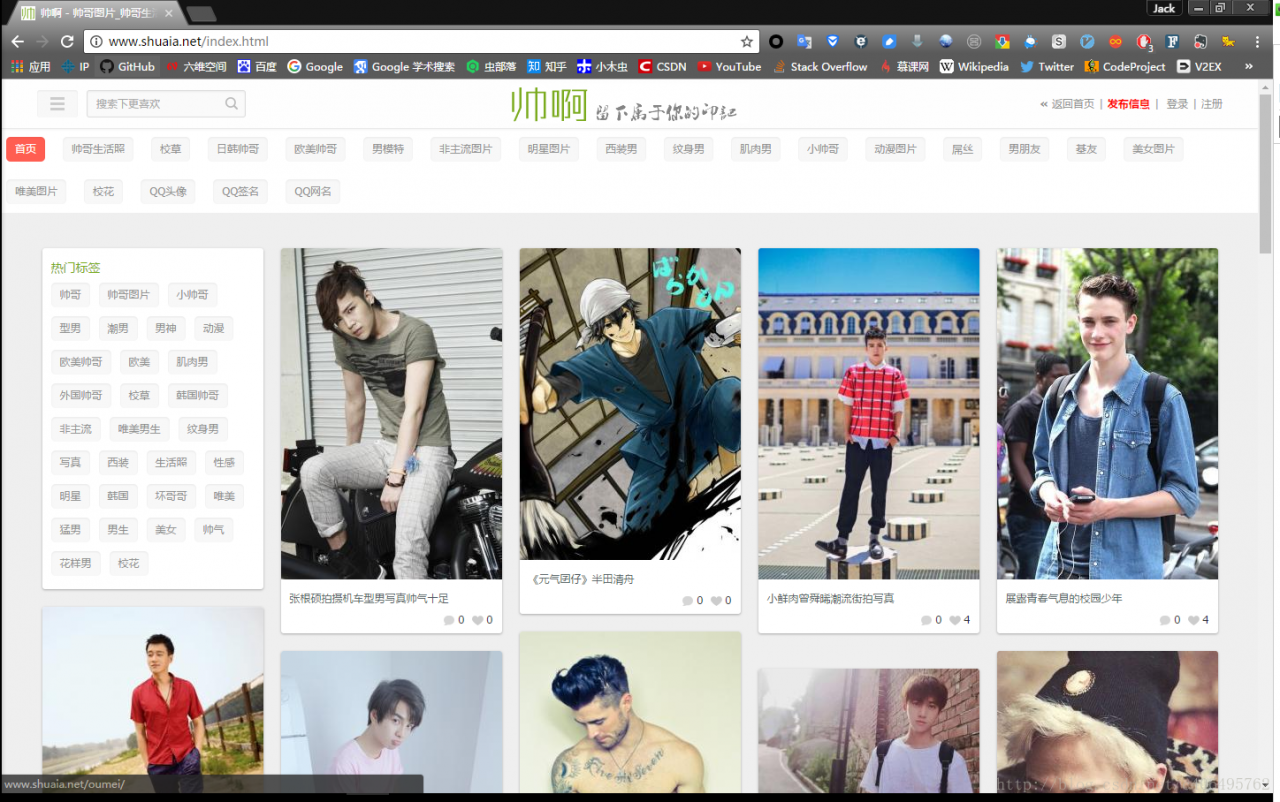
Task: Click the 注册 register link
Action: 1211,104
